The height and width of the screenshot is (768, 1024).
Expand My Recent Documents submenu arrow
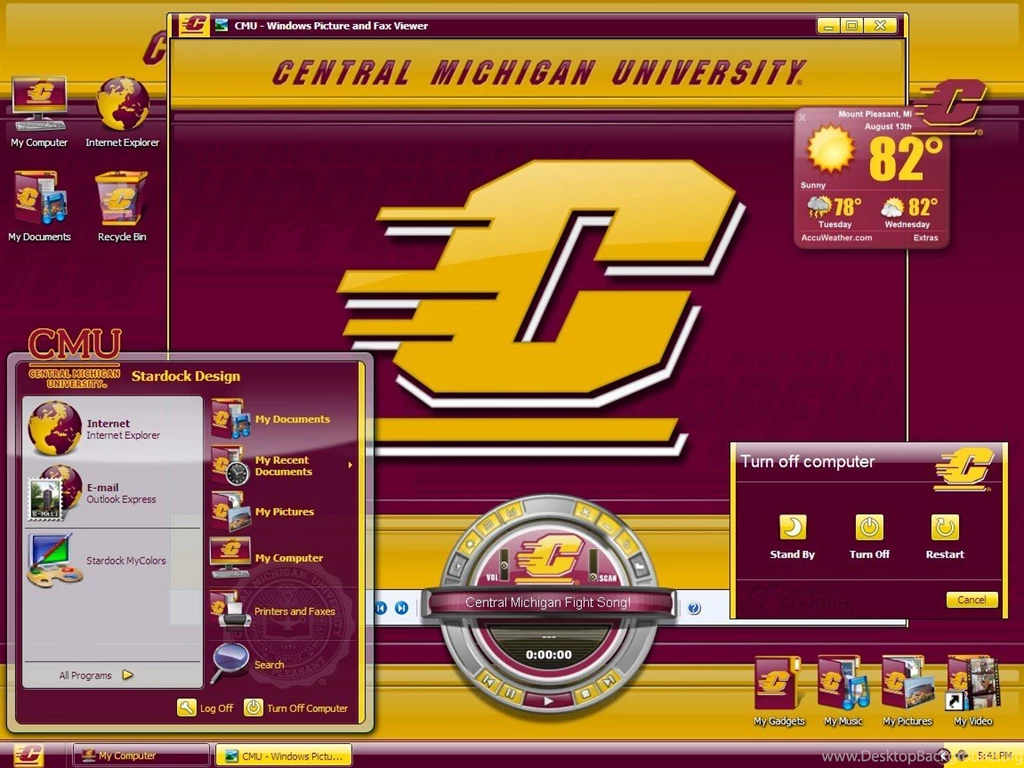[x=350, y=465]
